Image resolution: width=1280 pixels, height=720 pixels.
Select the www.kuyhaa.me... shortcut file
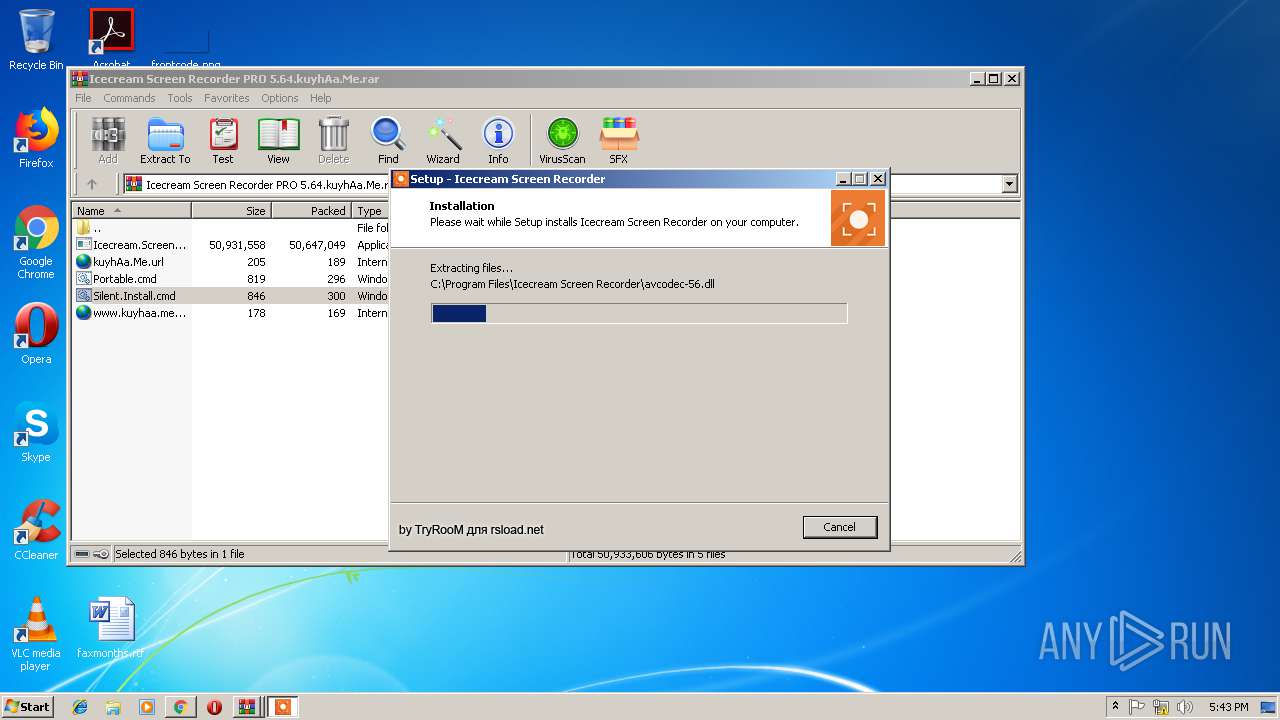click(x=230, y=313)
